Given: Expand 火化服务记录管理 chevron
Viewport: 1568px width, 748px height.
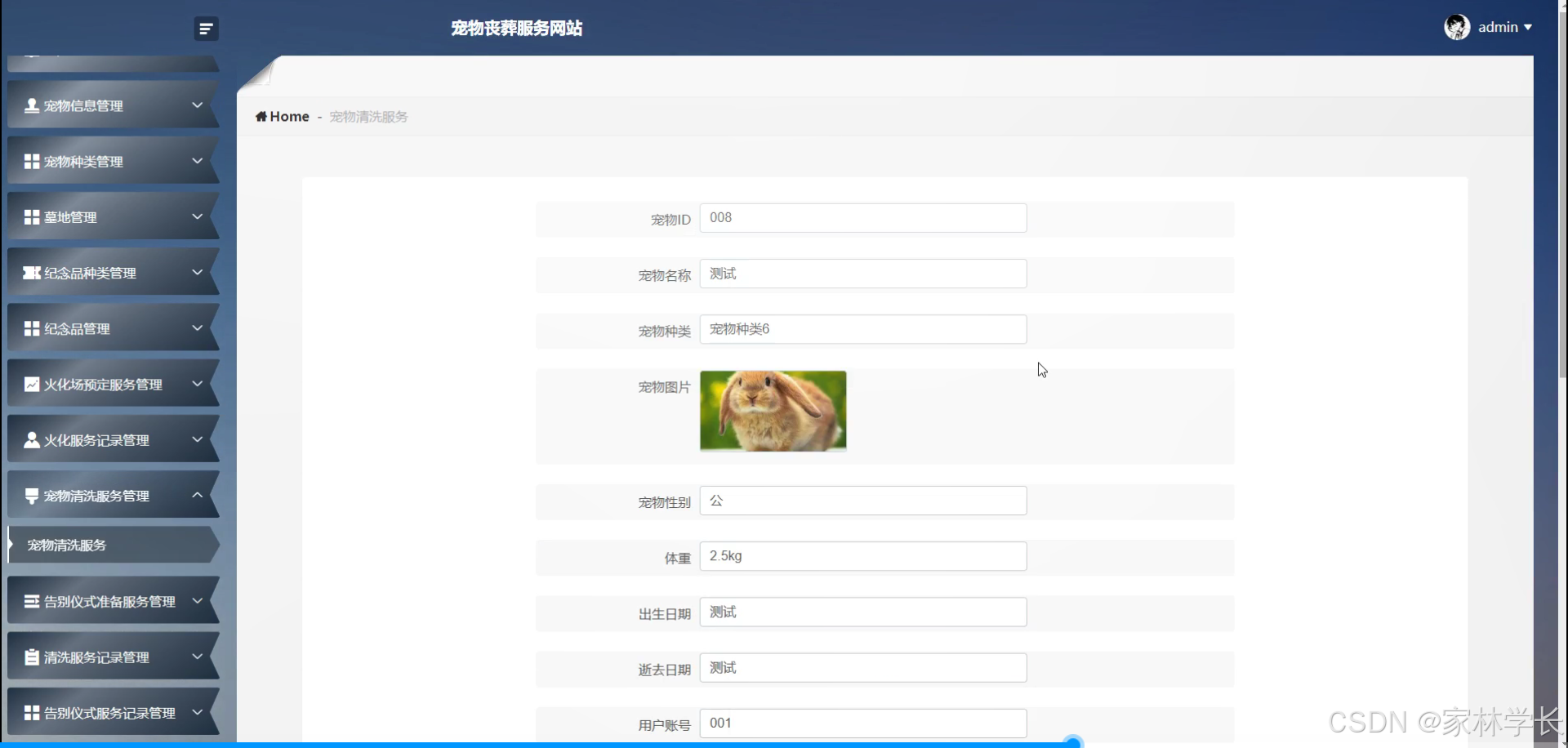Looking at the screenshot, I should (x=197, y=439).
